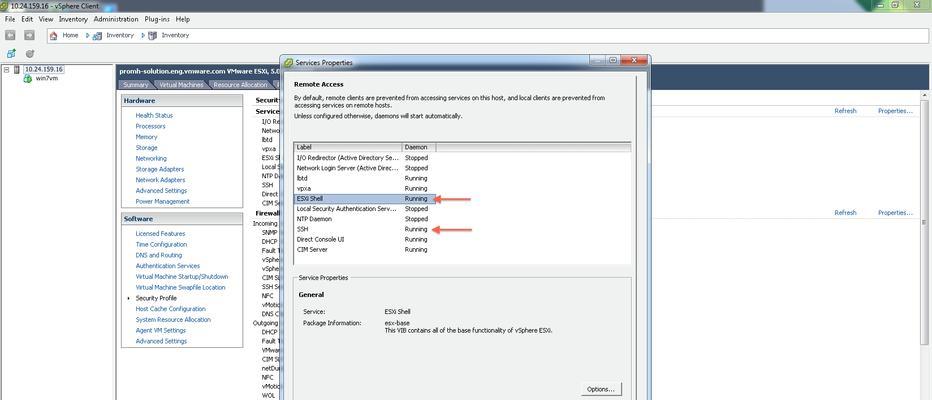932x400 pixels.
Task: Click the Home icon in navigation bar
Action: pyautogui.click(x=54, y=35)
